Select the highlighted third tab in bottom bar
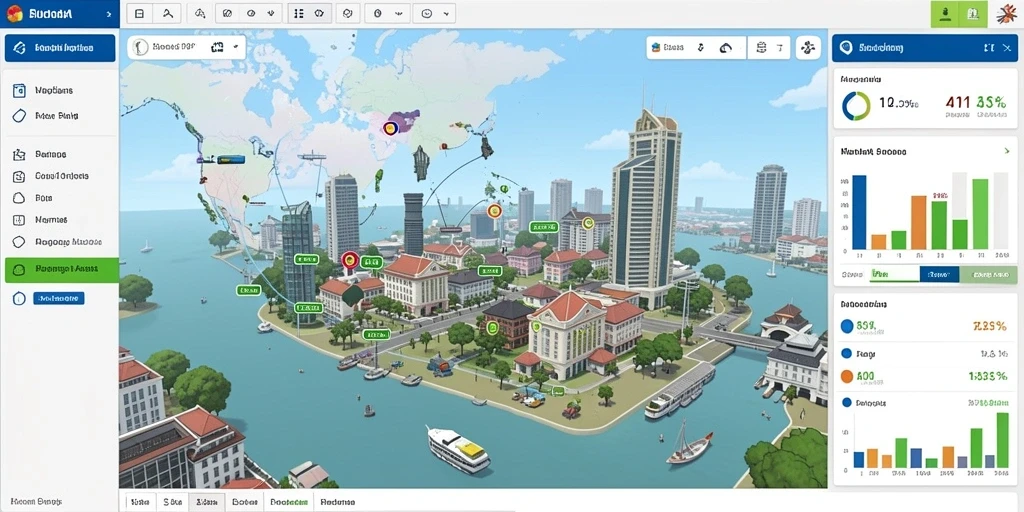Screen dimensions: 1024x512 207,502
